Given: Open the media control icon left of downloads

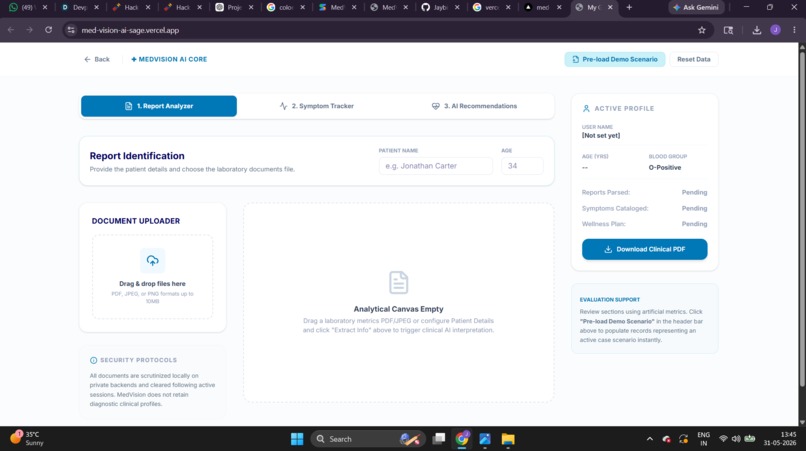Looking at the screenshot, I should pyautogui.click(x=728, y=30).
